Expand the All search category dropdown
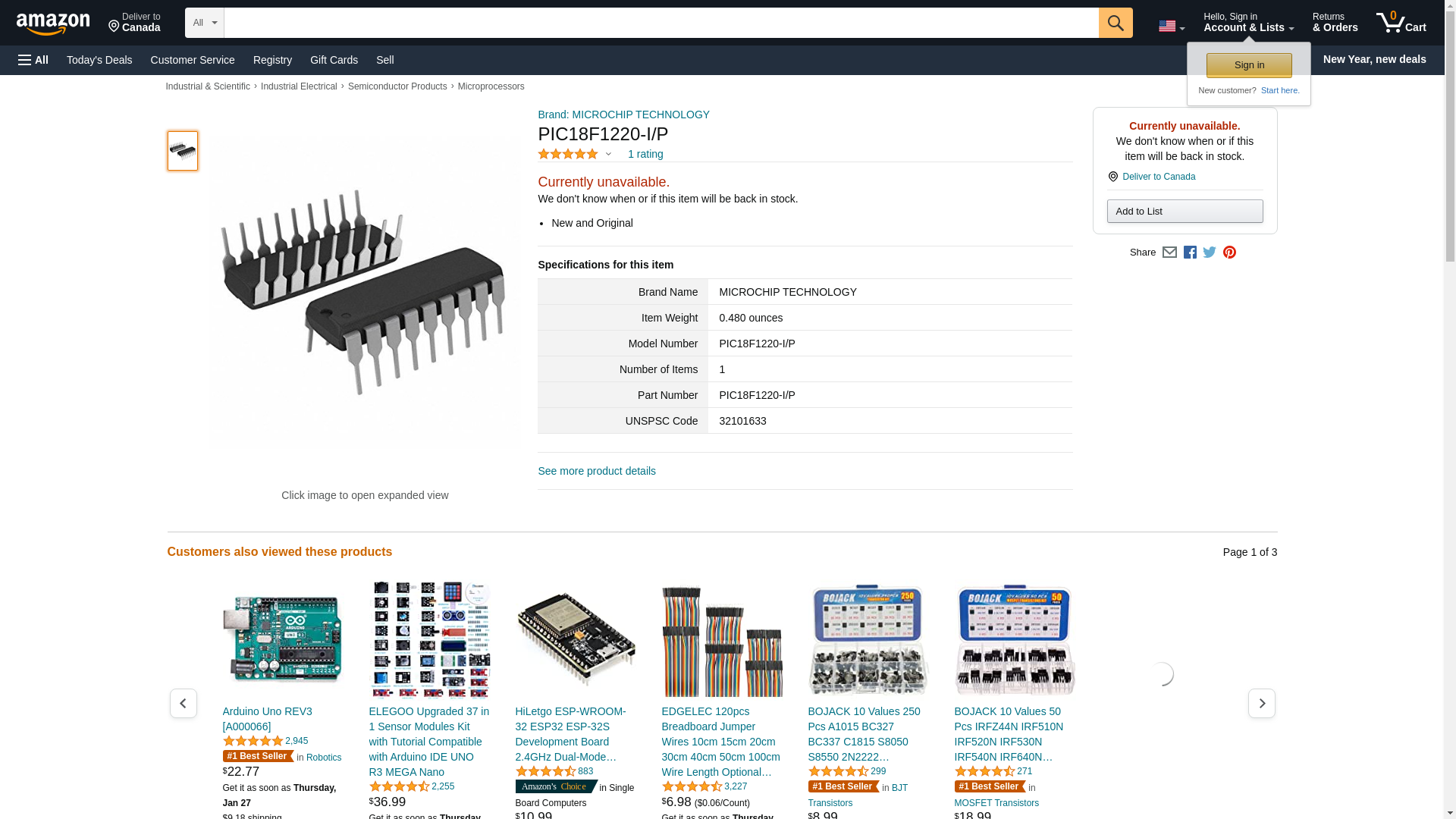Viewport: 1456px width, 819px height. pos(204,23)
